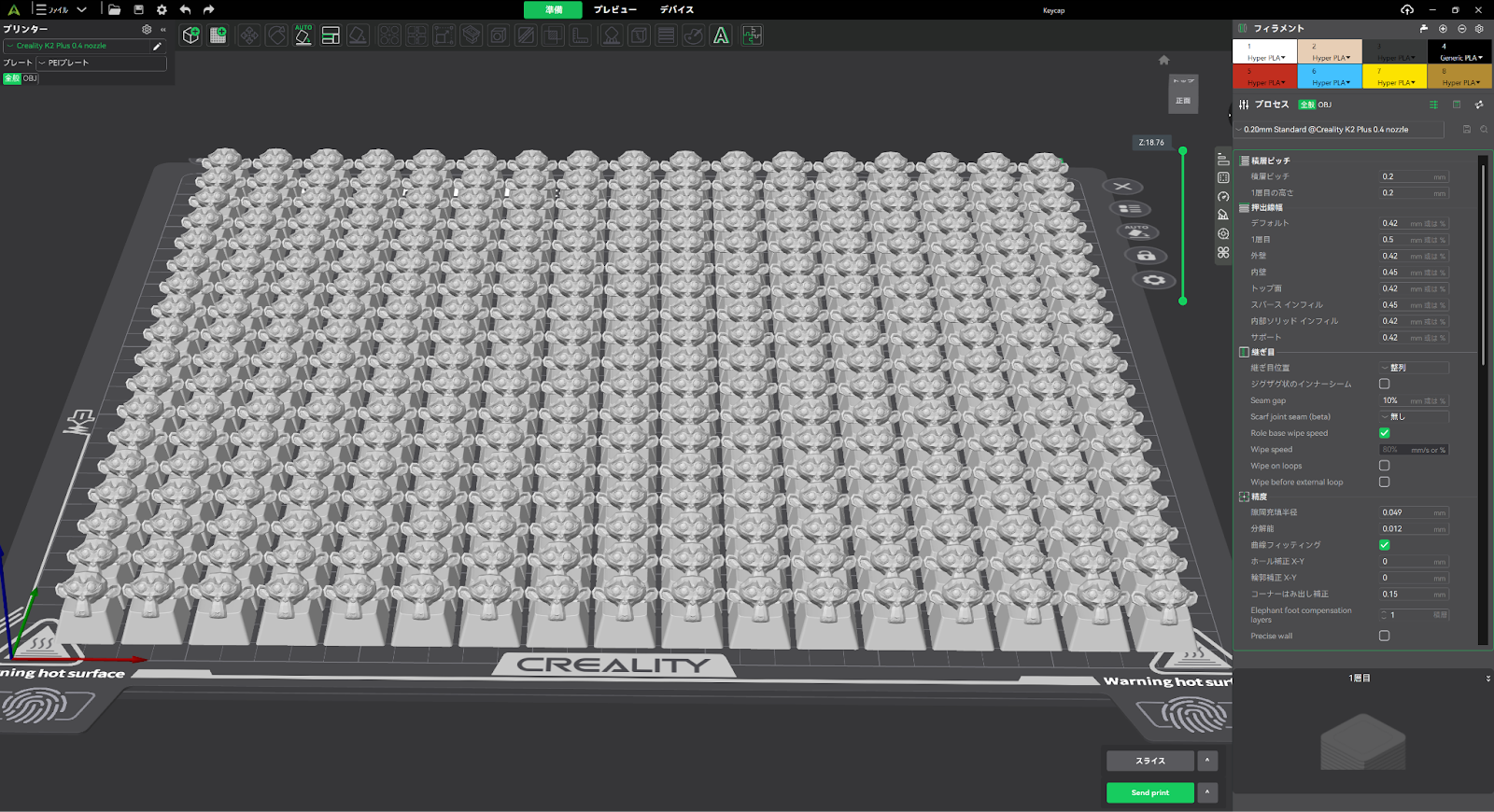Open the 0.20mm Standard process preset dropdown
1494x812 pixels.
pos(1338,130)
